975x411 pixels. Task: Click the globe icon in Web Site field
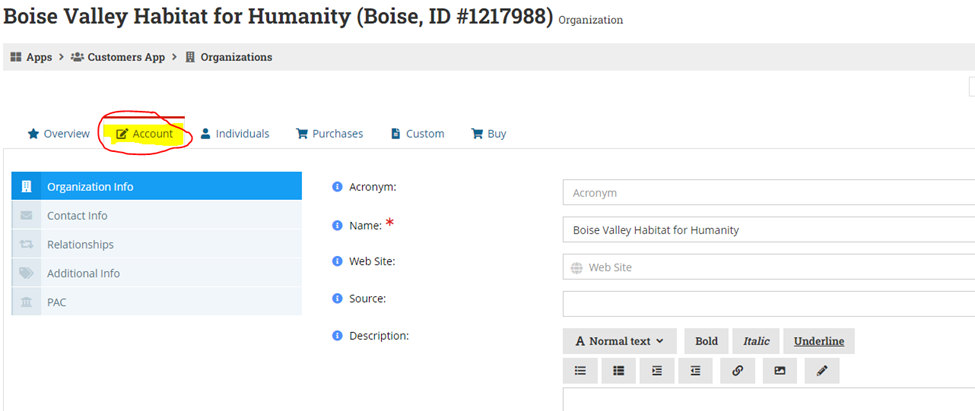576,268
